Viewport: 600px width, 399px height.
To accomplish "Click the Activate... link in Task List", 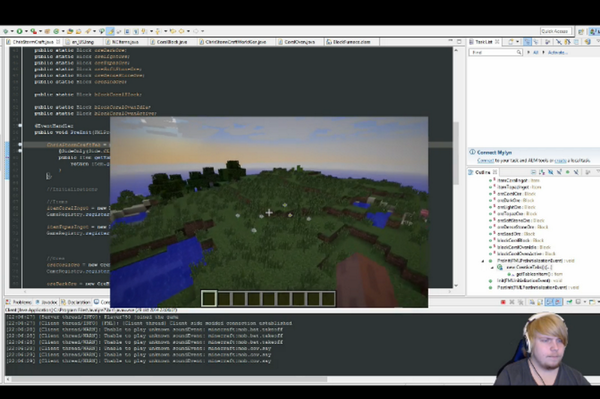I will click(x=558, y=52).
